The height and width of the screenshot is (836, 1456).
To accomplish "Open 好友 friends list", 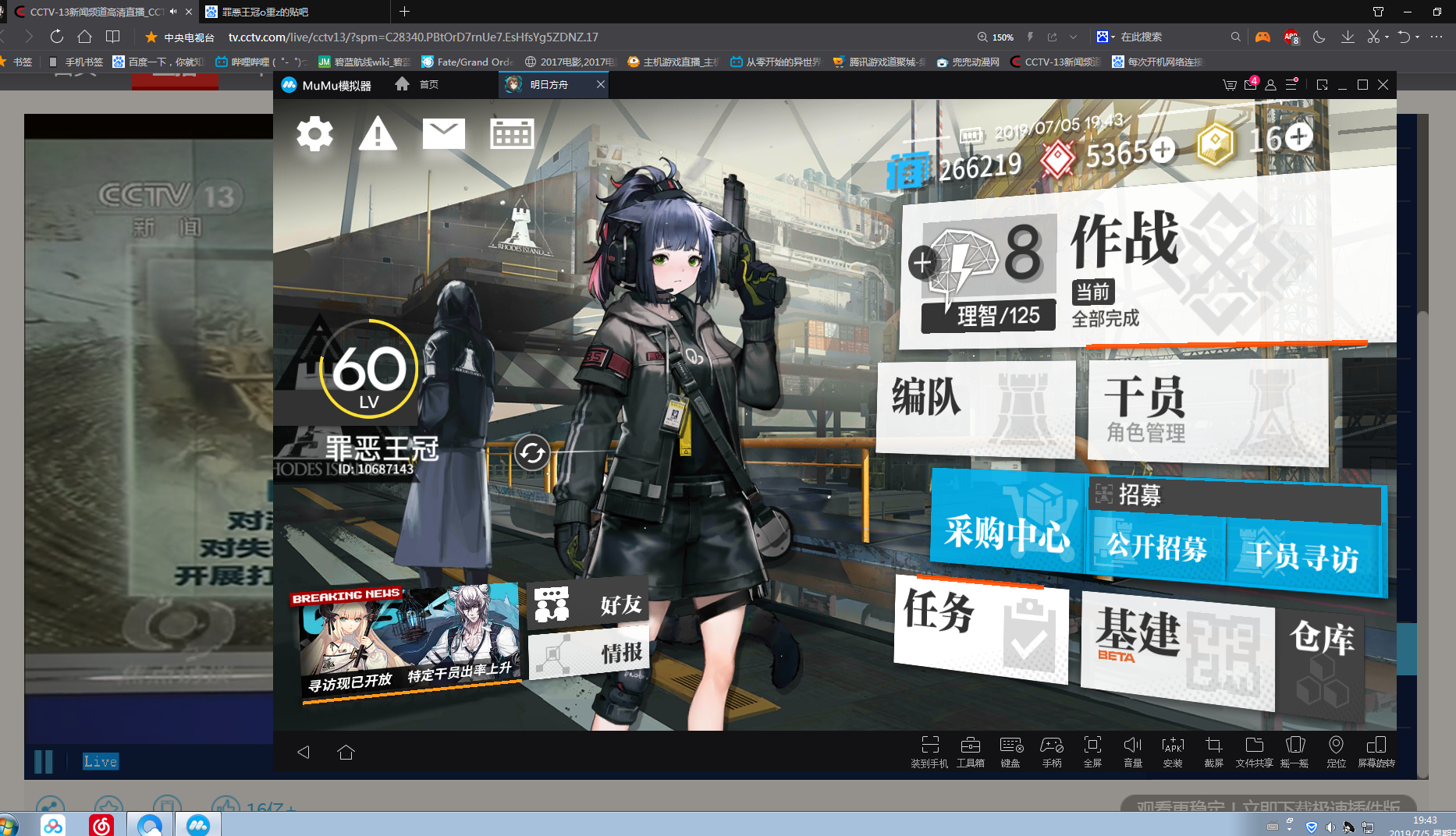I will point(588,603).
